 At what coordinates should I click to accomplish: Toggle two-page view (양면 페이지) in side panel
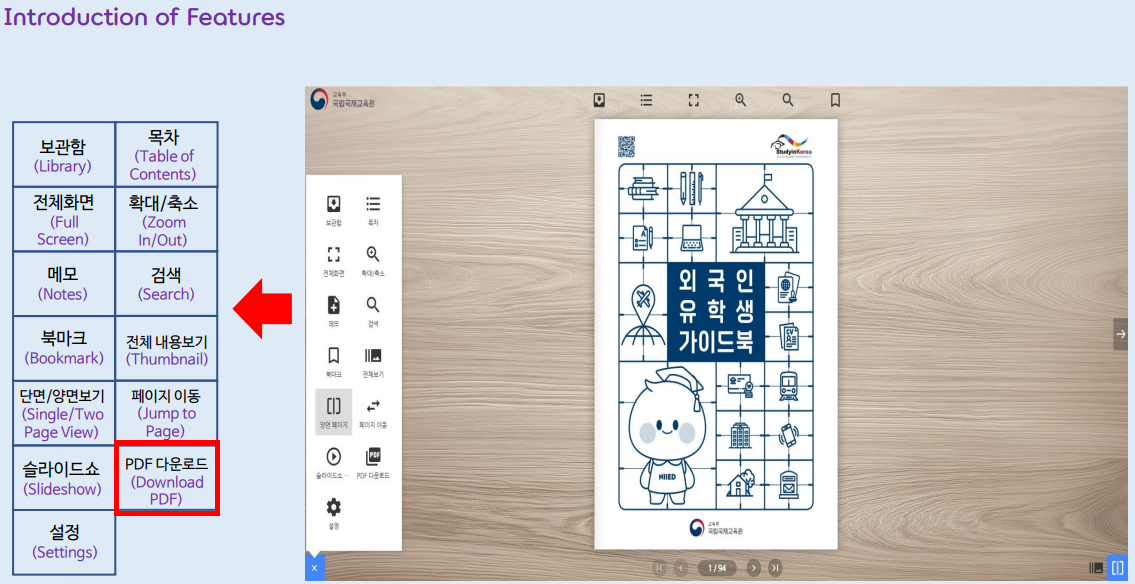coord(334,407)
